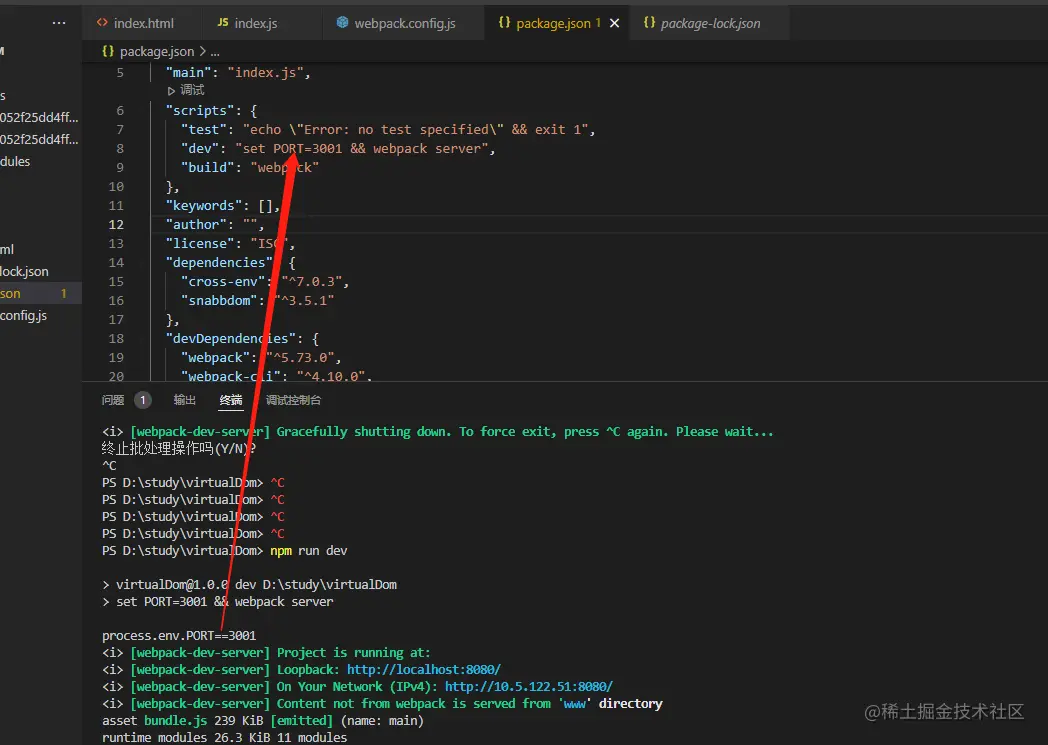Open the webpack.config.js tab

pyautogui.click(x=404, y=23)
